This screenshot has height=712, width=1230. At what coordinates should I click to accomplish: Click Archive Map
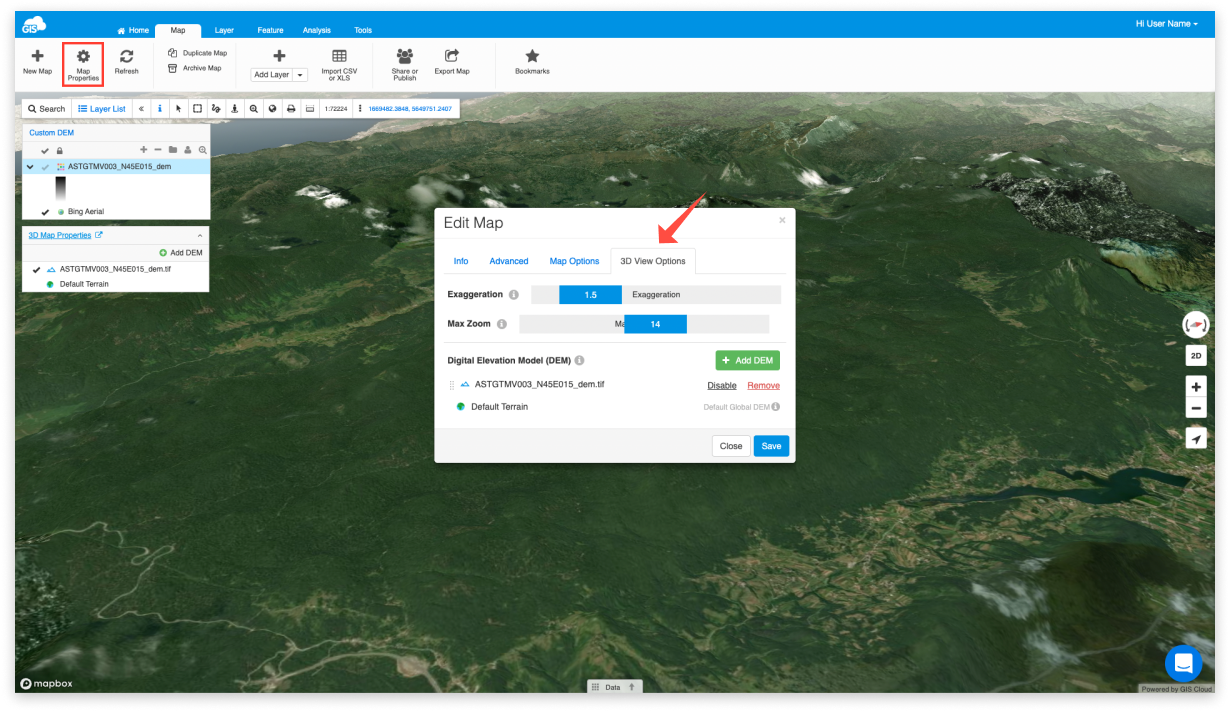(194, 68)
